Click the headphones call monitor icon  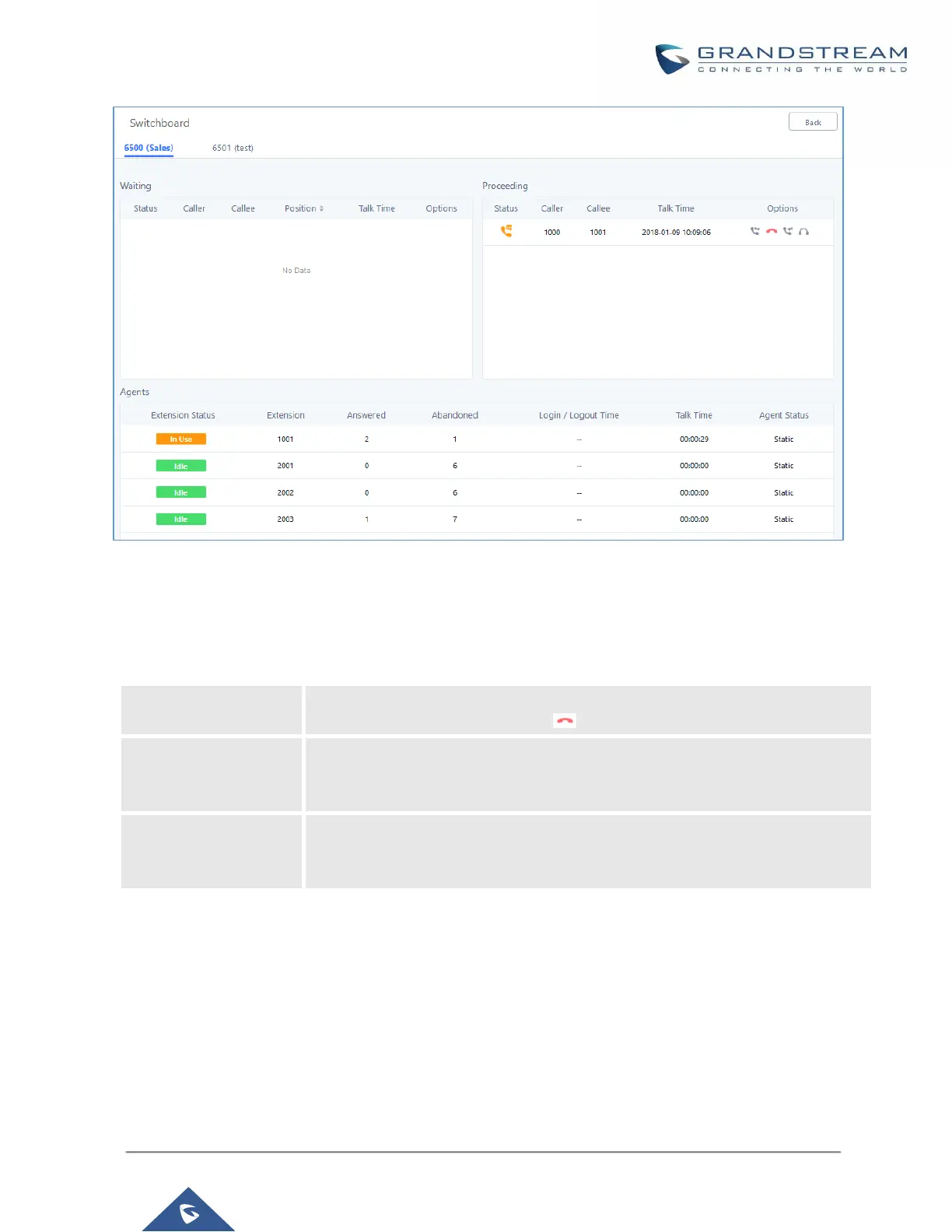(804, 231)
